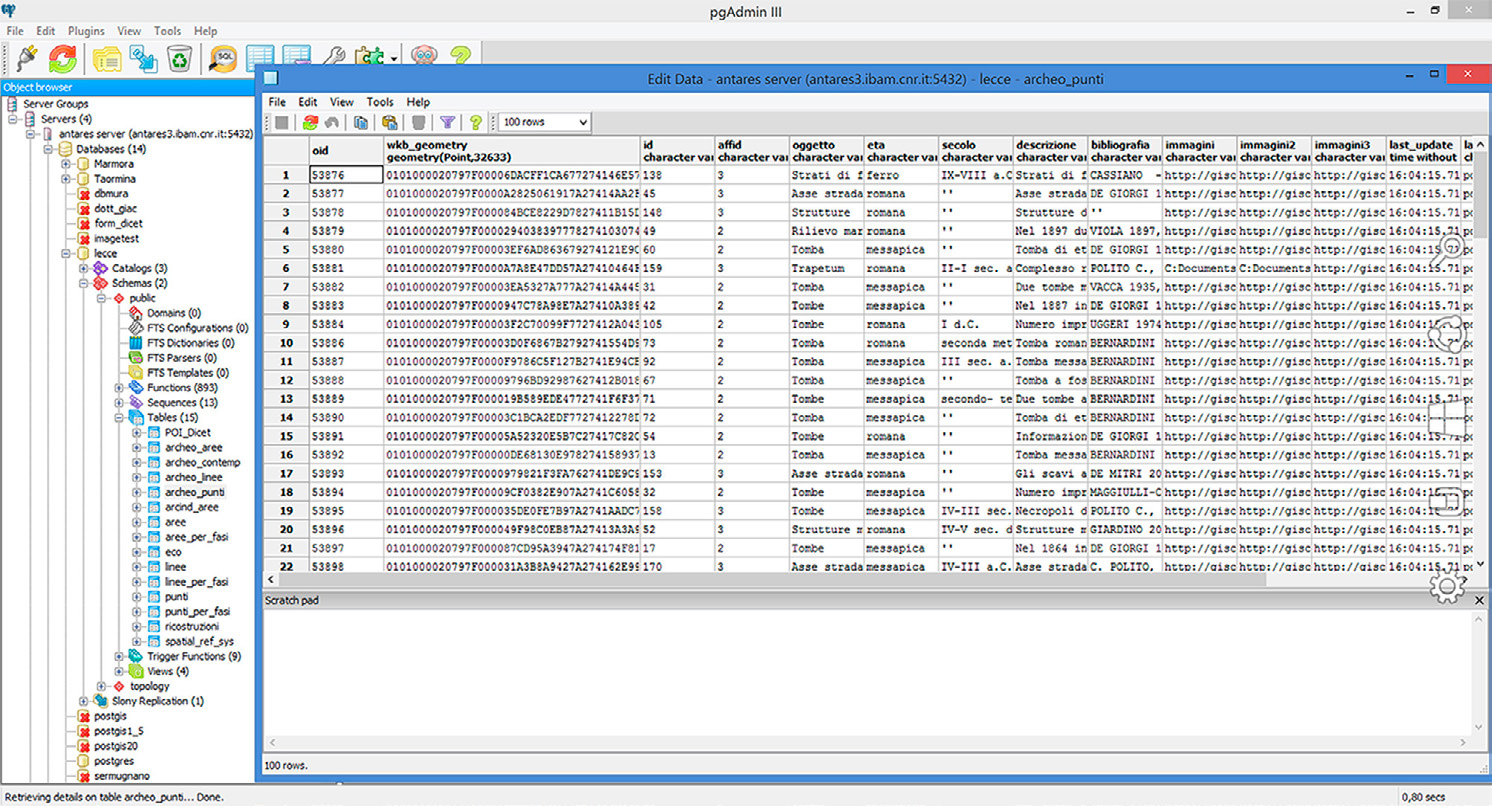The width and height of the screenshot is (1492, 806).
Task: Expand the Functions (893) node
Action: (119, 387)
